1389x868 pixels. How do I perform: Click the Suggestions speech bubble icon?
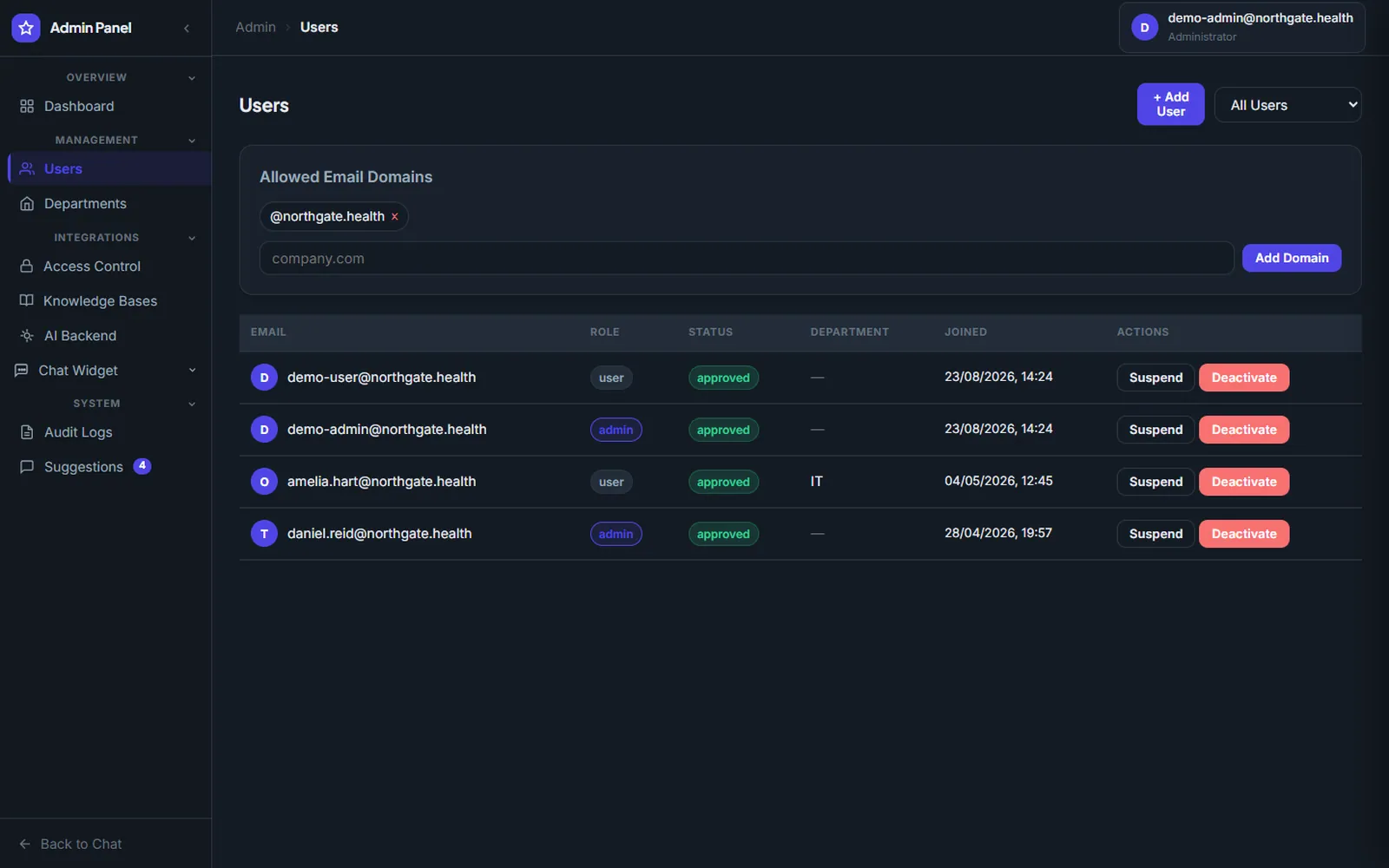pyautogui.click(x=27, y=466)
